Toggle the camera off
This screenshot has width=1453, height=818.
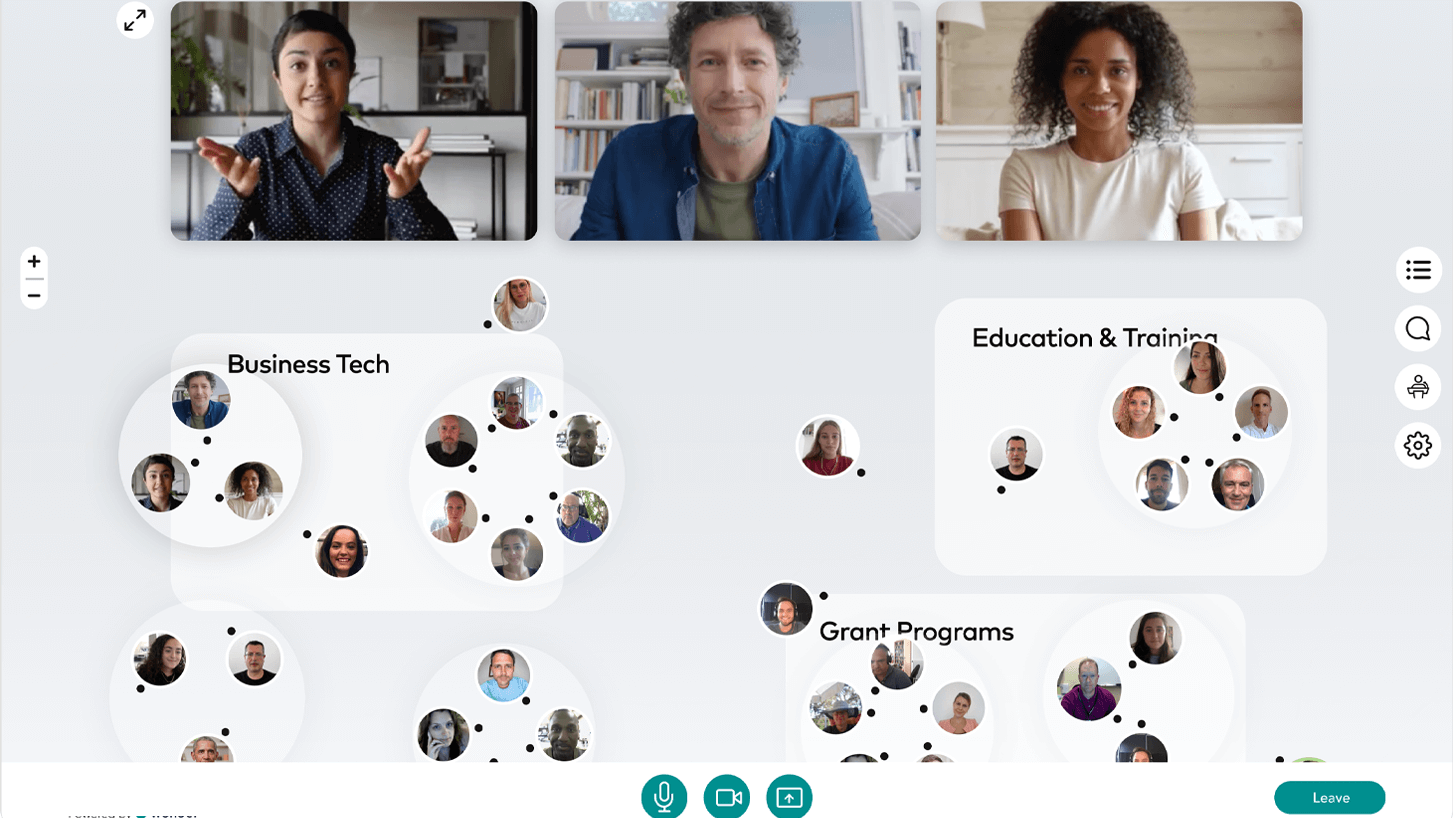pos(727,797)
